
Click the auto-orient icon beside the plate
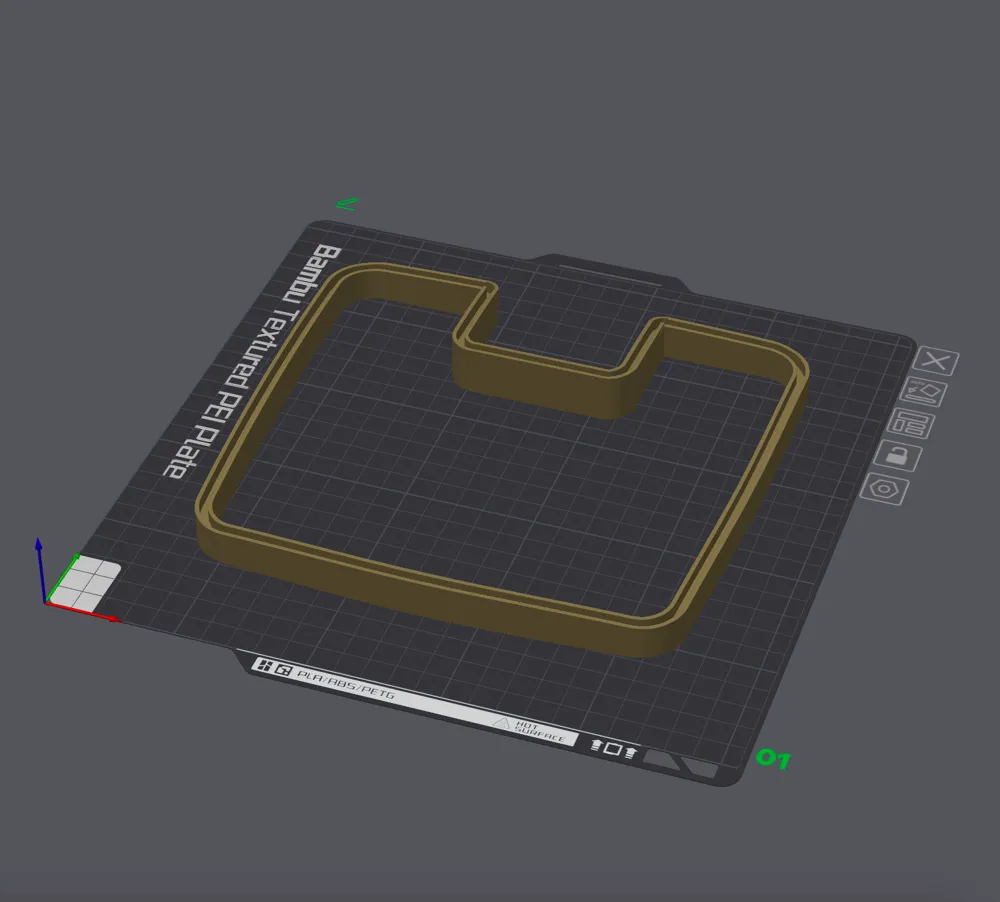click(925, 393)
